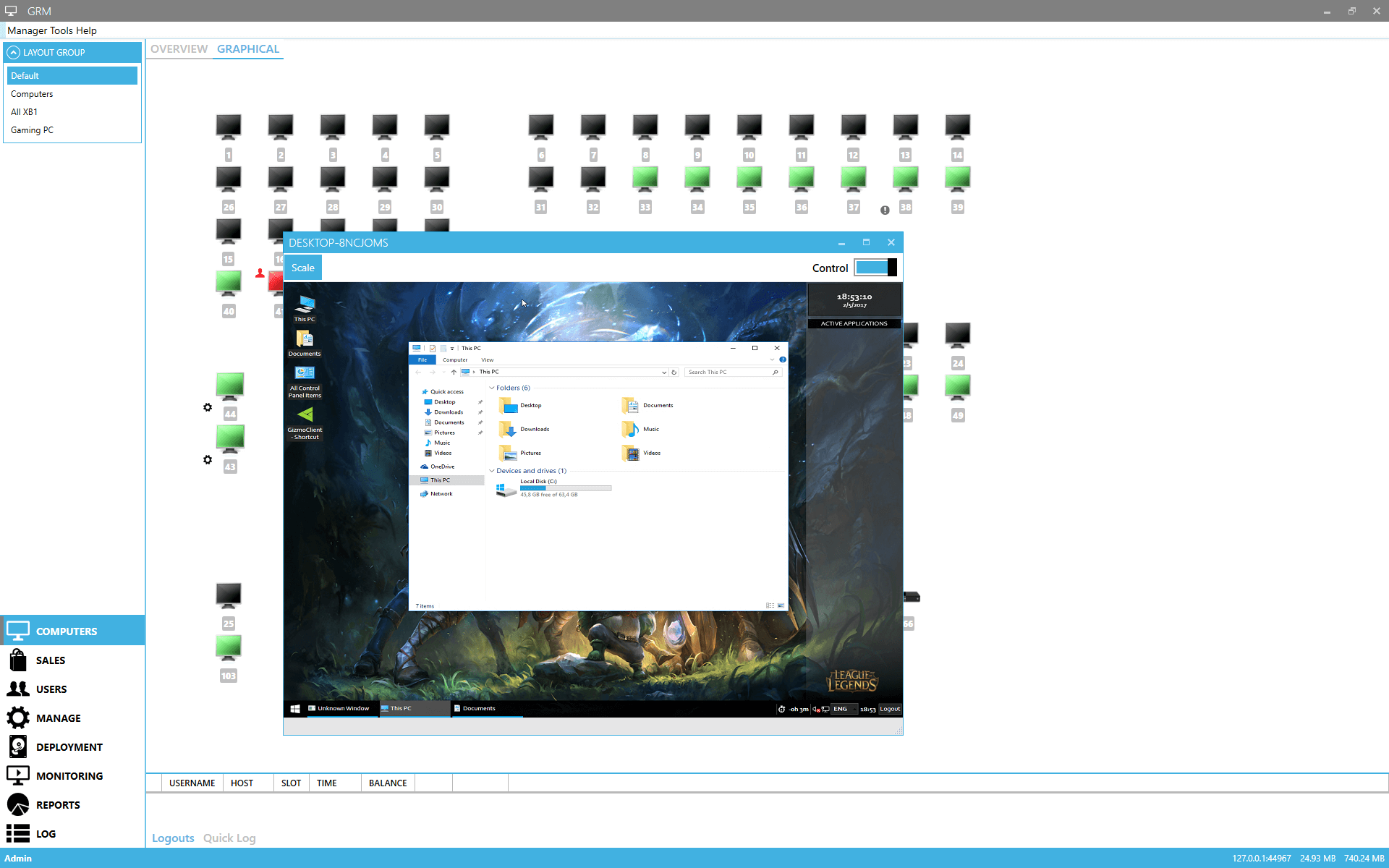
Task: Switch to Quick Log link
Action: tap(229, 838)
